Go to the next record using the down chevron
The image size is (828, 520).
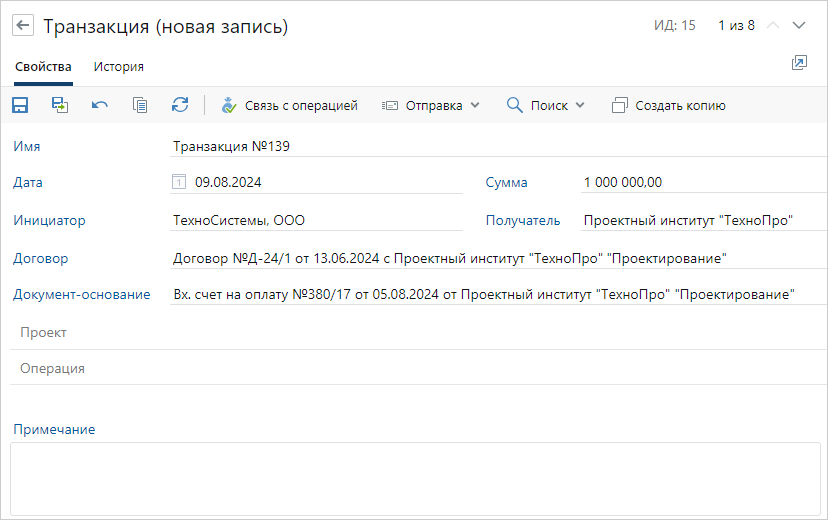coord(798,26)
